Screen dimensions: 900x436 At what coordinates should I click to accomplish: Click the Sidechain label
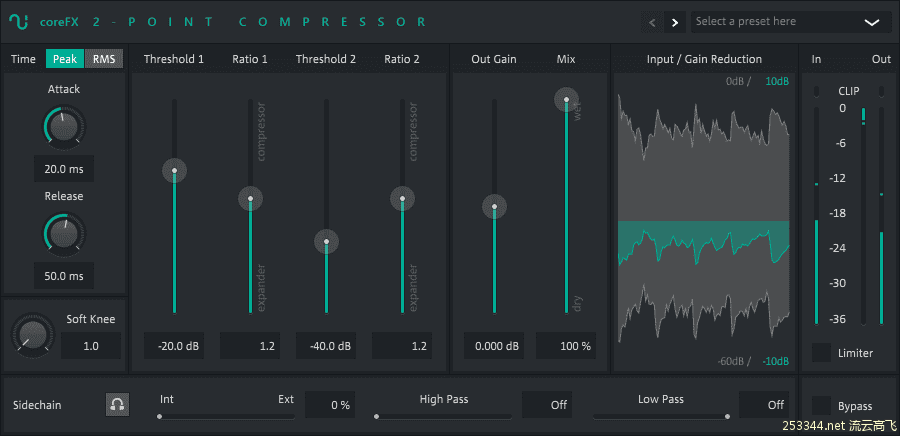pyautogui.click(x=37, y=405)
